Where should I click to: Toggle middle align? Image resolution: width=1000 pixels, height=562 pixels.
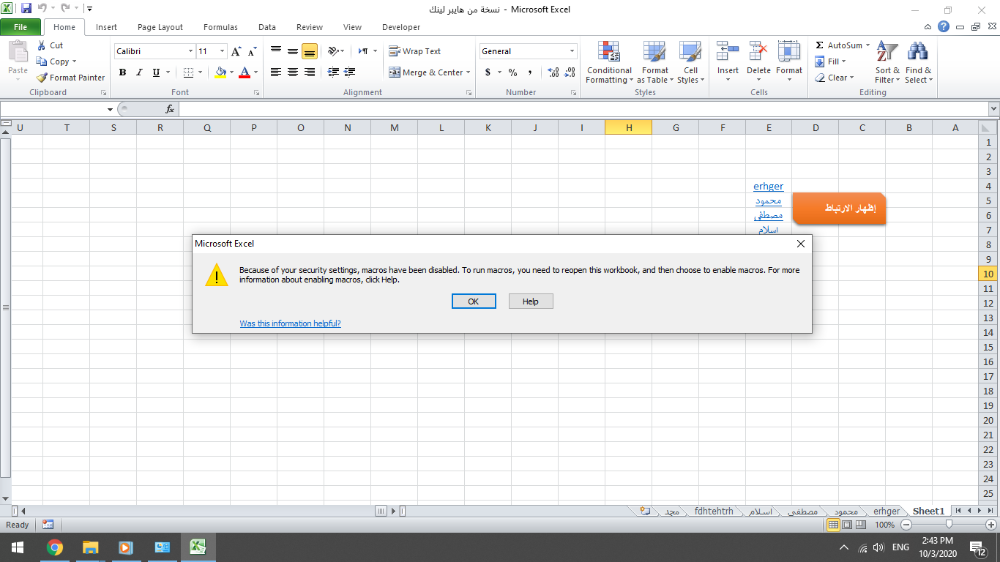(x=292, y=50)
